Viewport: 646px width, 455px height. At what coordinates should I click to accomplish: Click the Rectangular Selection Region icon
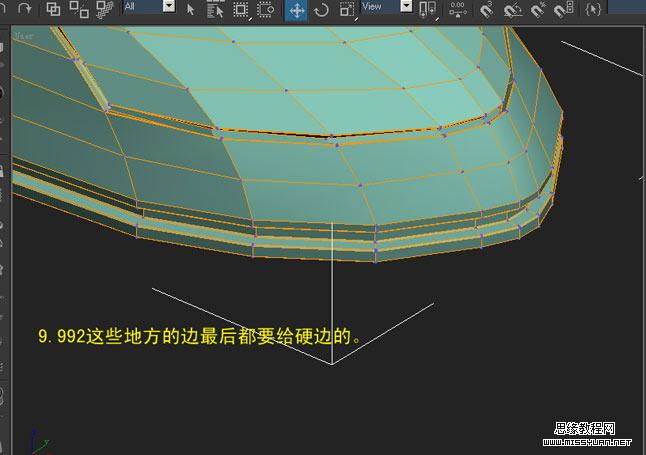pyautogui.click(x=241, y=9)
